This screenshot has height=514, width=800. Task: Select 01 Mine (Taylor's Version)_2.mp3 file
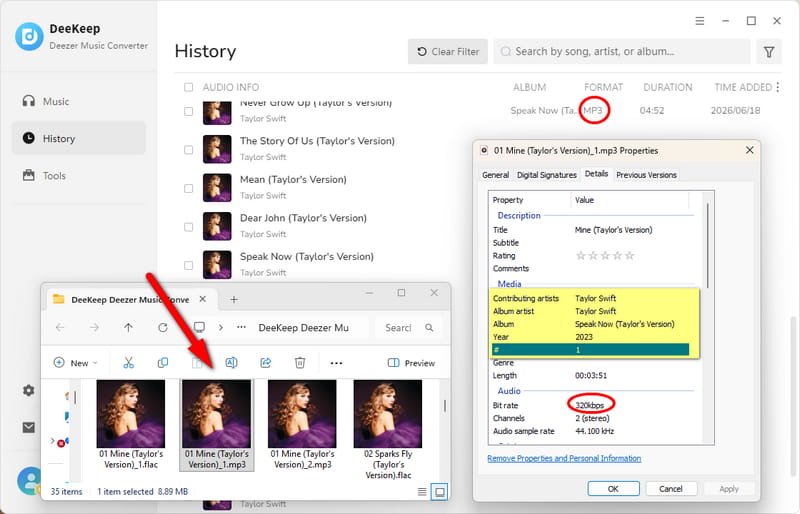[302, 425]
